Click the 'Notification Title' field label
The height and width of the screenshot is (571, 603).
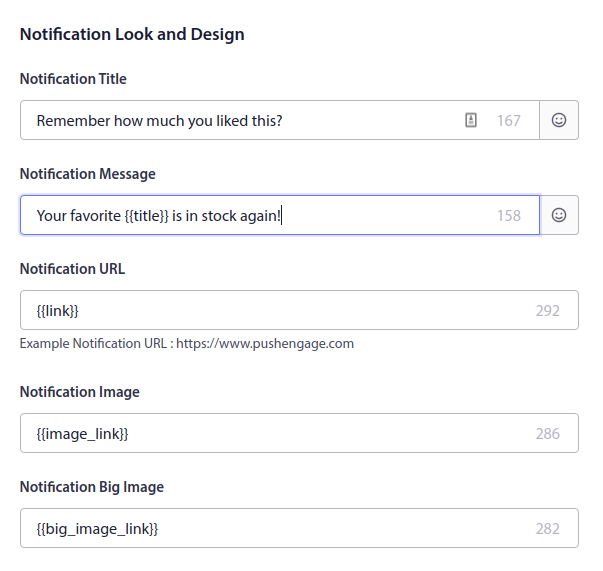pyautogui.click(x=73, y=79)
